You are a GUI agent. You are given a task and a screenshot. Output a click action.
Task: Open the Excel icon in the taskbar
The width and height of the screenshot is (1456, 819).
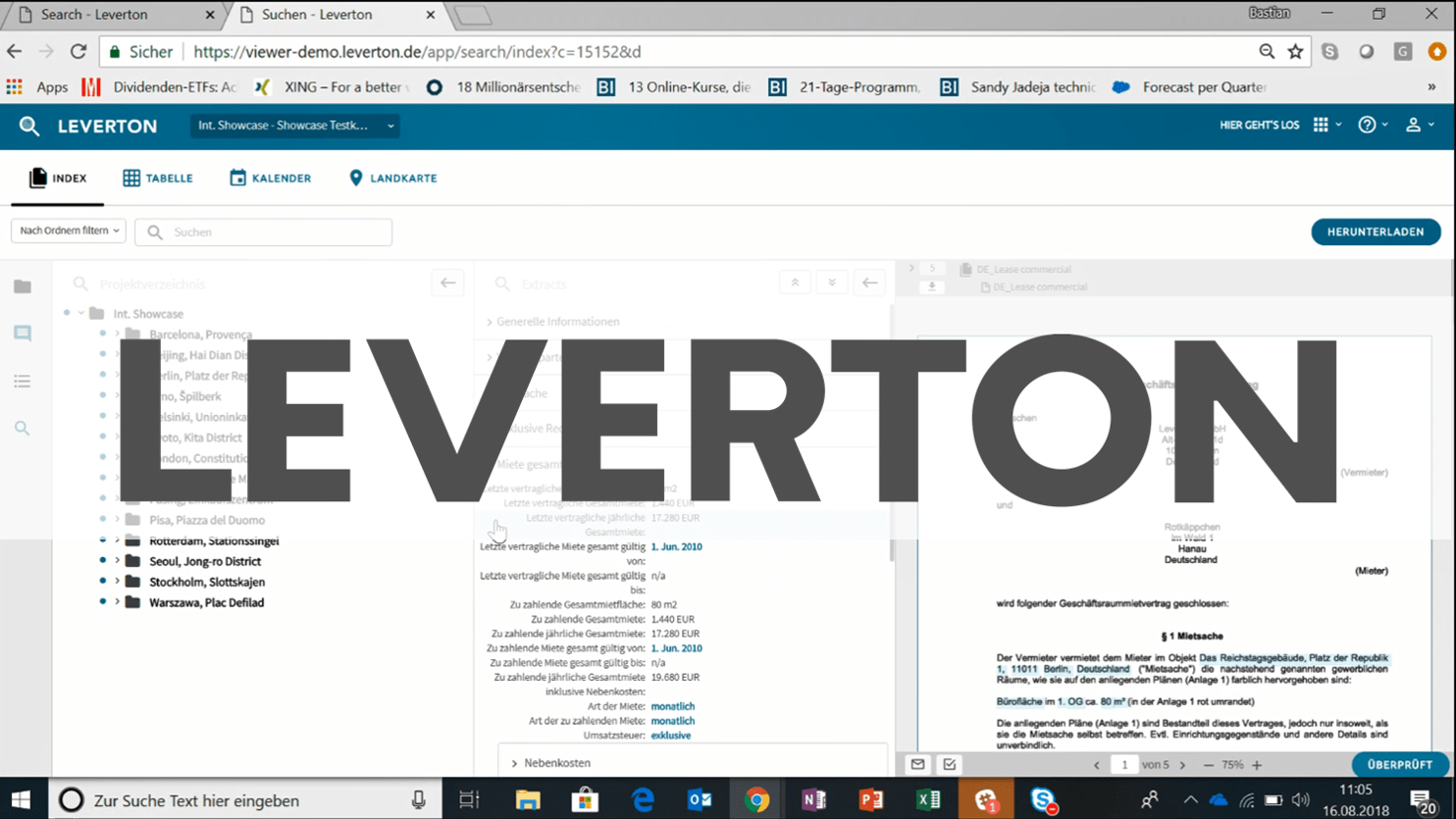tap(928, 800)
